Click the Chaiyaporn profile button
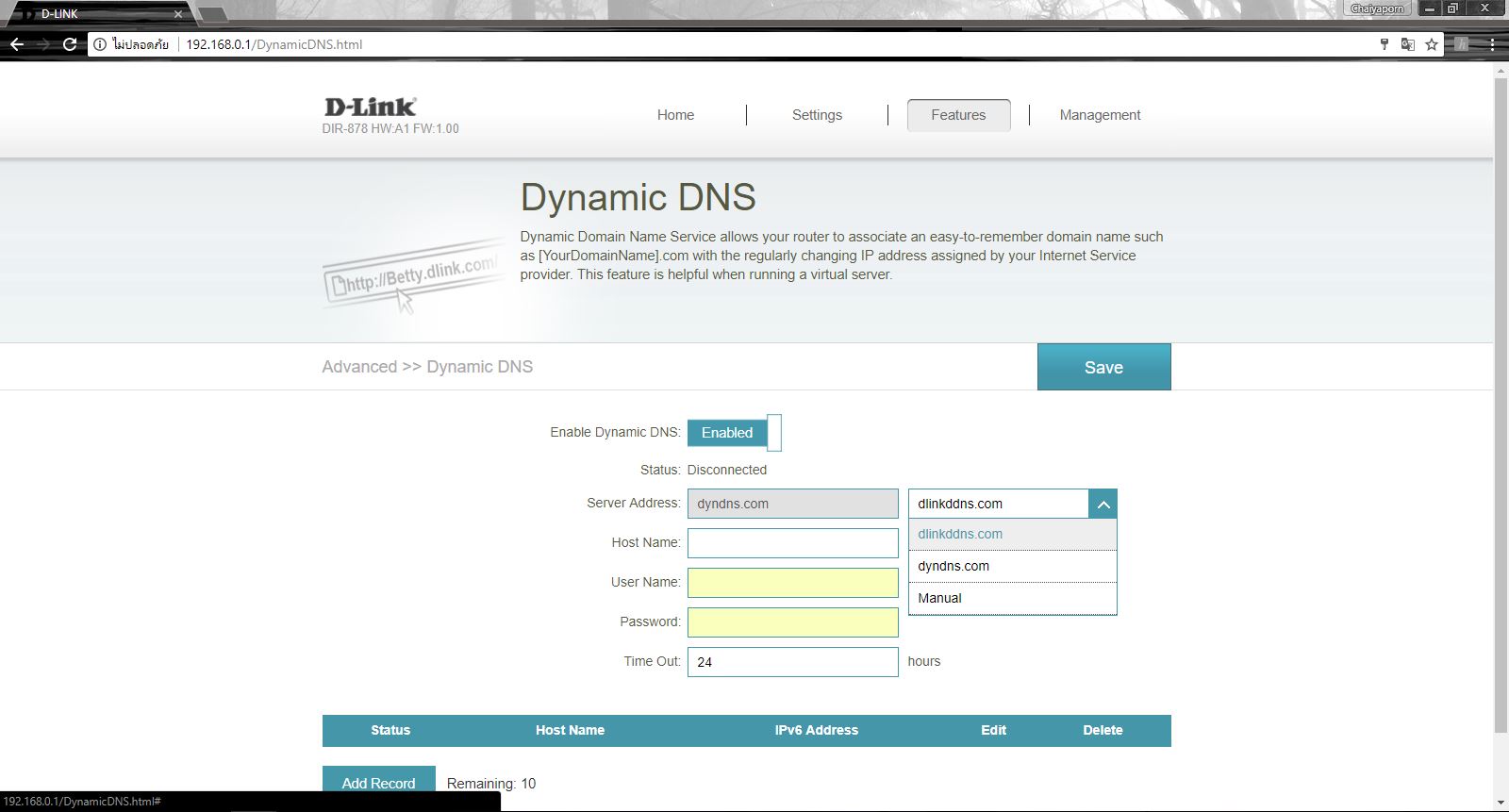Image resolution: width=1509 pixels, height=812 pixels. [x=1377, y=8]
